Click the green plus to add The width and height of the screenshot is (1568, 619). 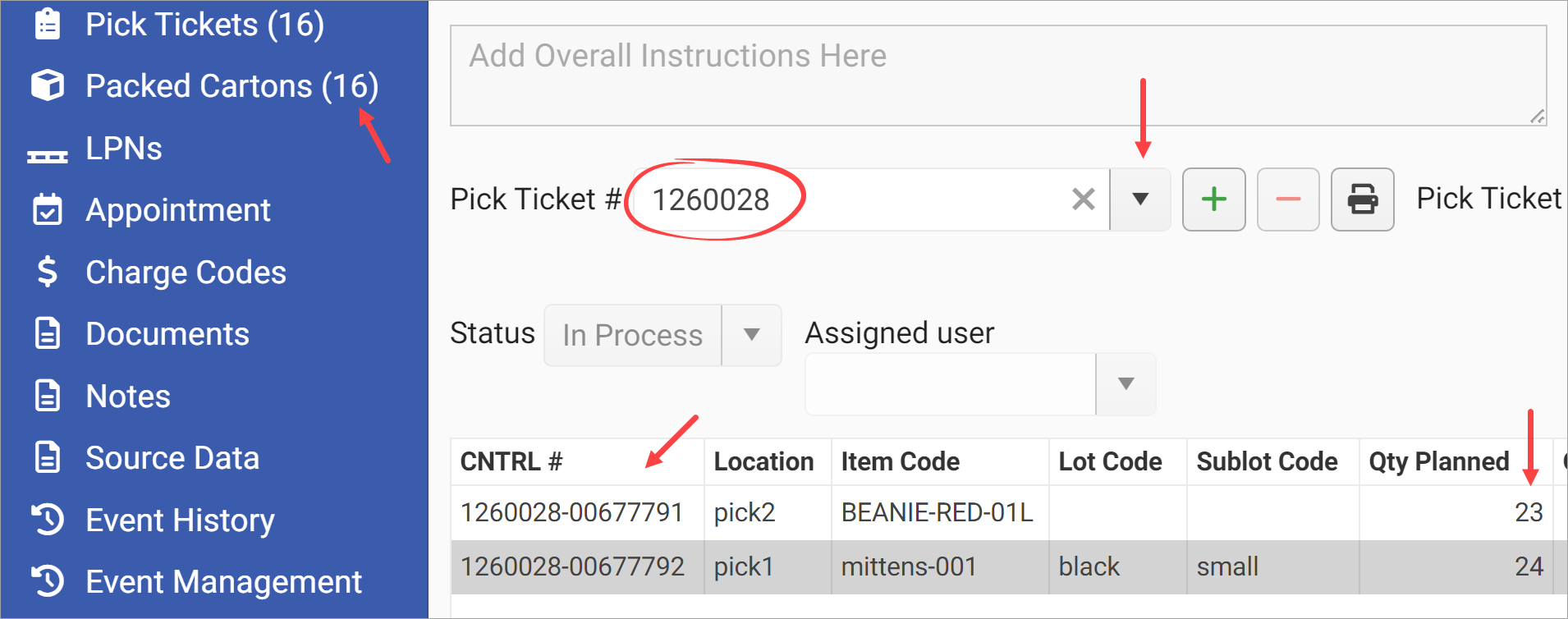(1213, 199)
